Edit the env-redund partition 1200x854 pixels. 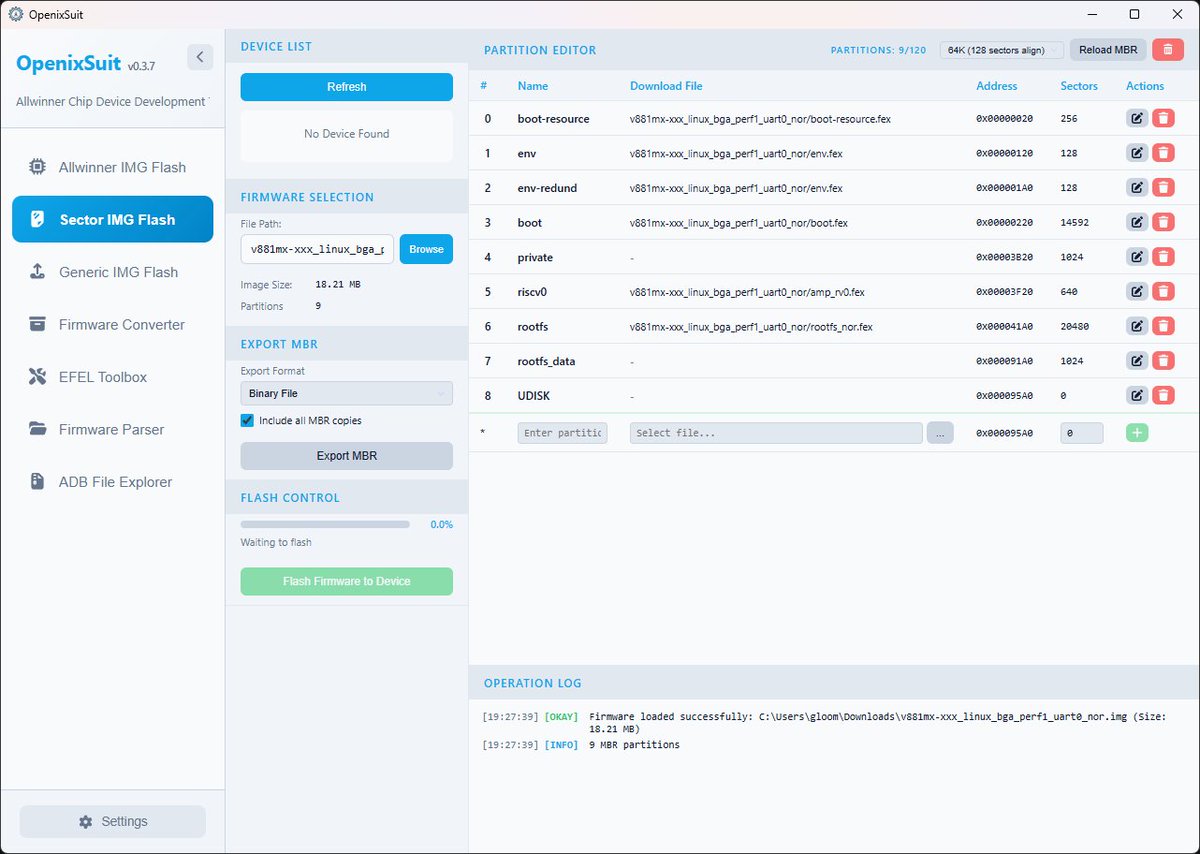1137,187
